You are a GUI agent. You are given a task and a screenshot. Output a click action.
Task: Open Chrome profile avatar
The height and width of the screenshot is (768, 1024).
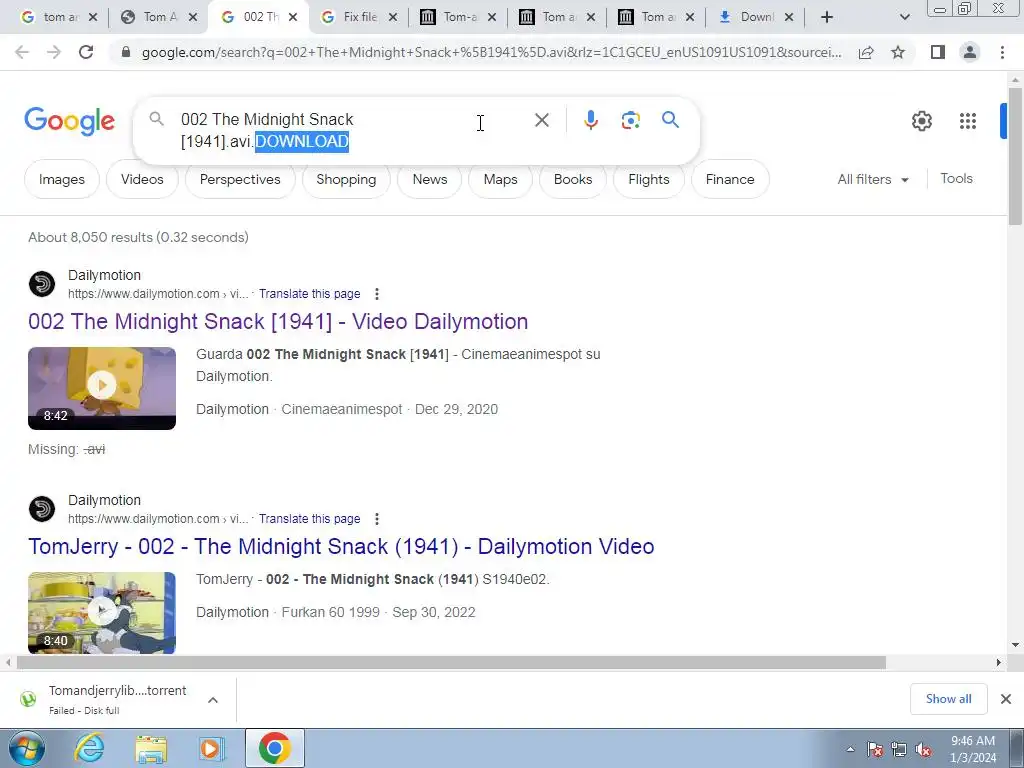(970, 52)
